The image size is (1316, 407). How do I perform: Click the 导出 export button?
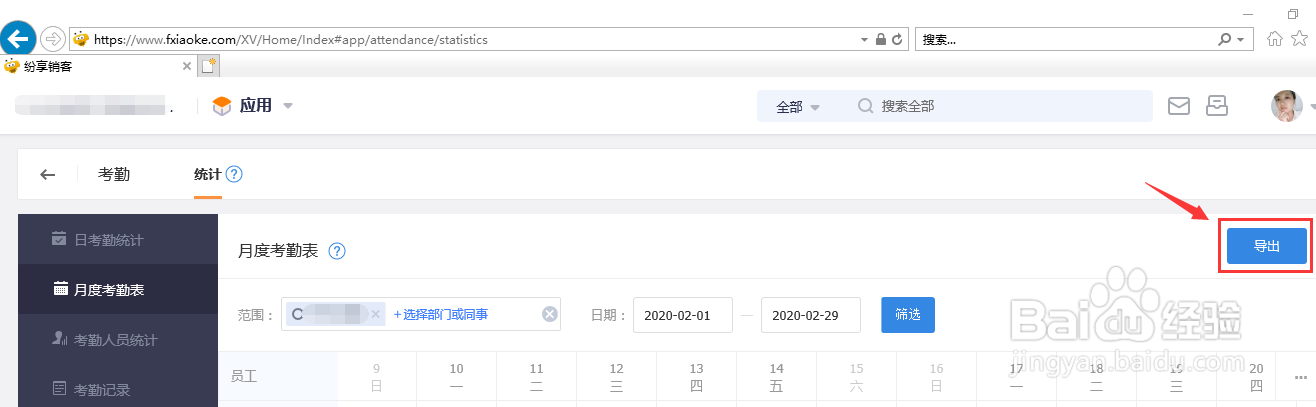click(1266, 246)
